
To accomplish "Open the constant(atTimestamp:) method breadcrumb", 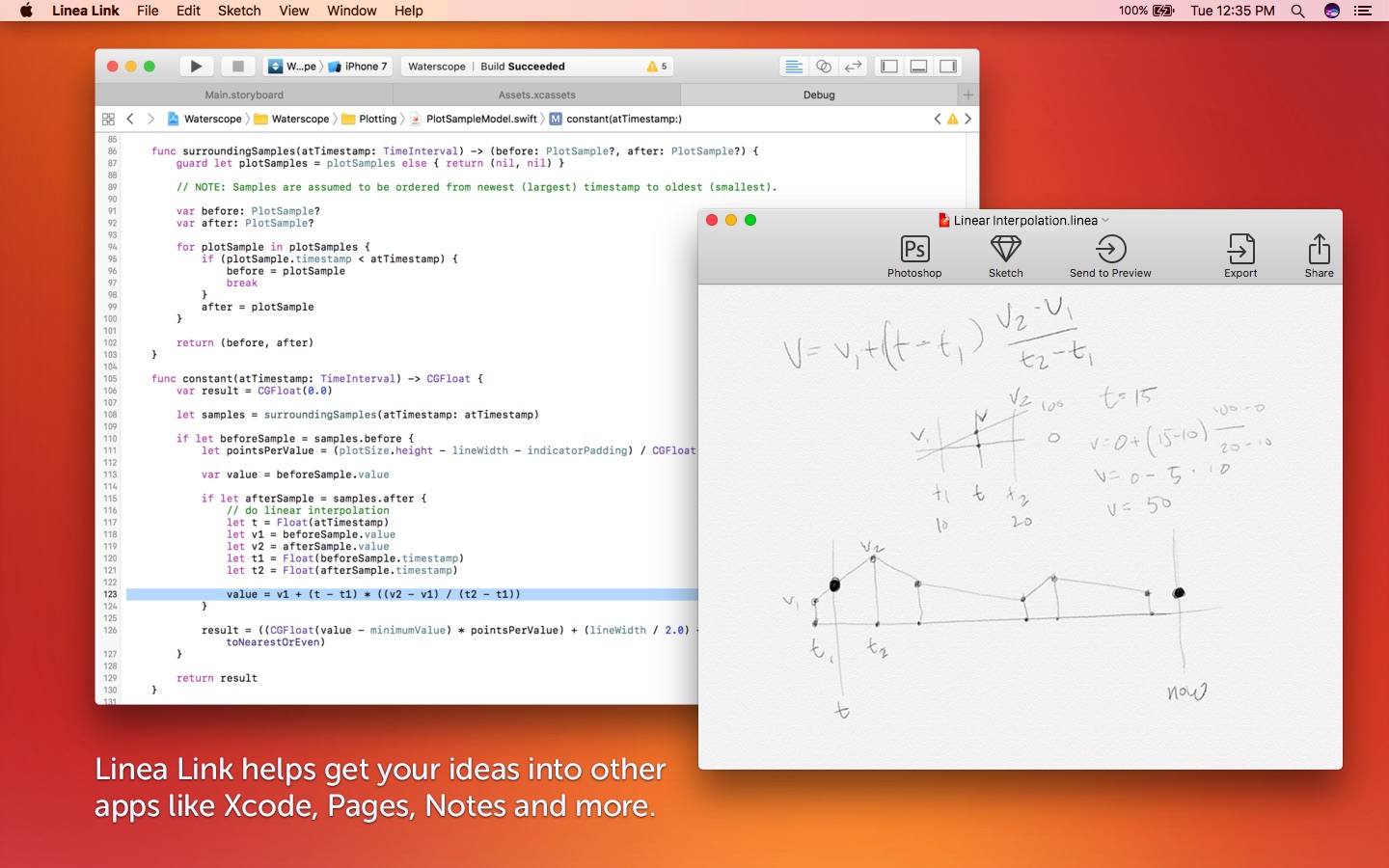I will point(615,119).
